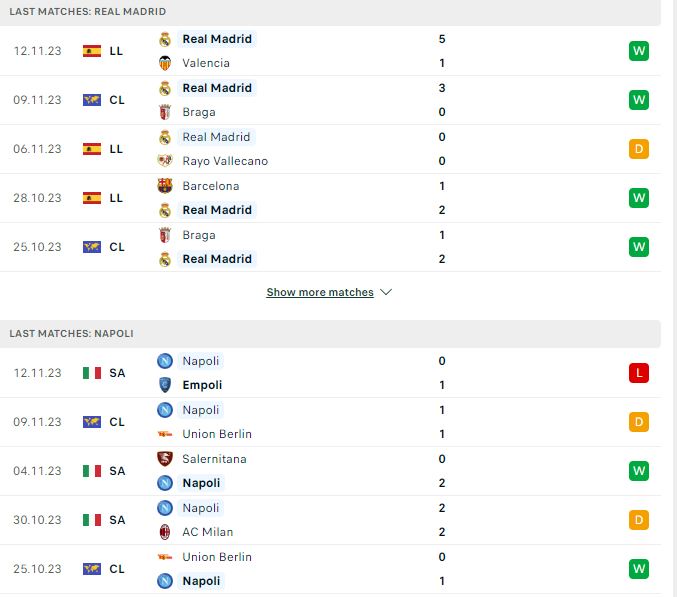The height and width of the screenshot is (597, 677).
Task: Click the Italian flag on the 04.11.23 match
Action: click(x=92, y=471)
